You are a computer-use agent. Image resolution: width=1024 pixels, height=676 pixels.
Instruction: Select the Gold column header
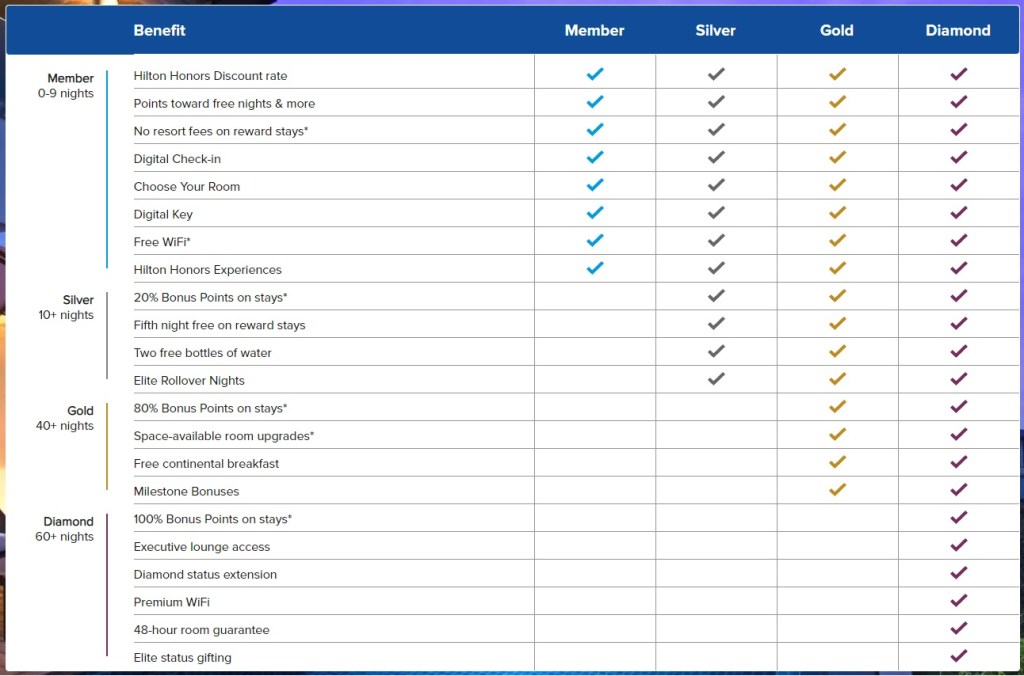click(837, 30)
